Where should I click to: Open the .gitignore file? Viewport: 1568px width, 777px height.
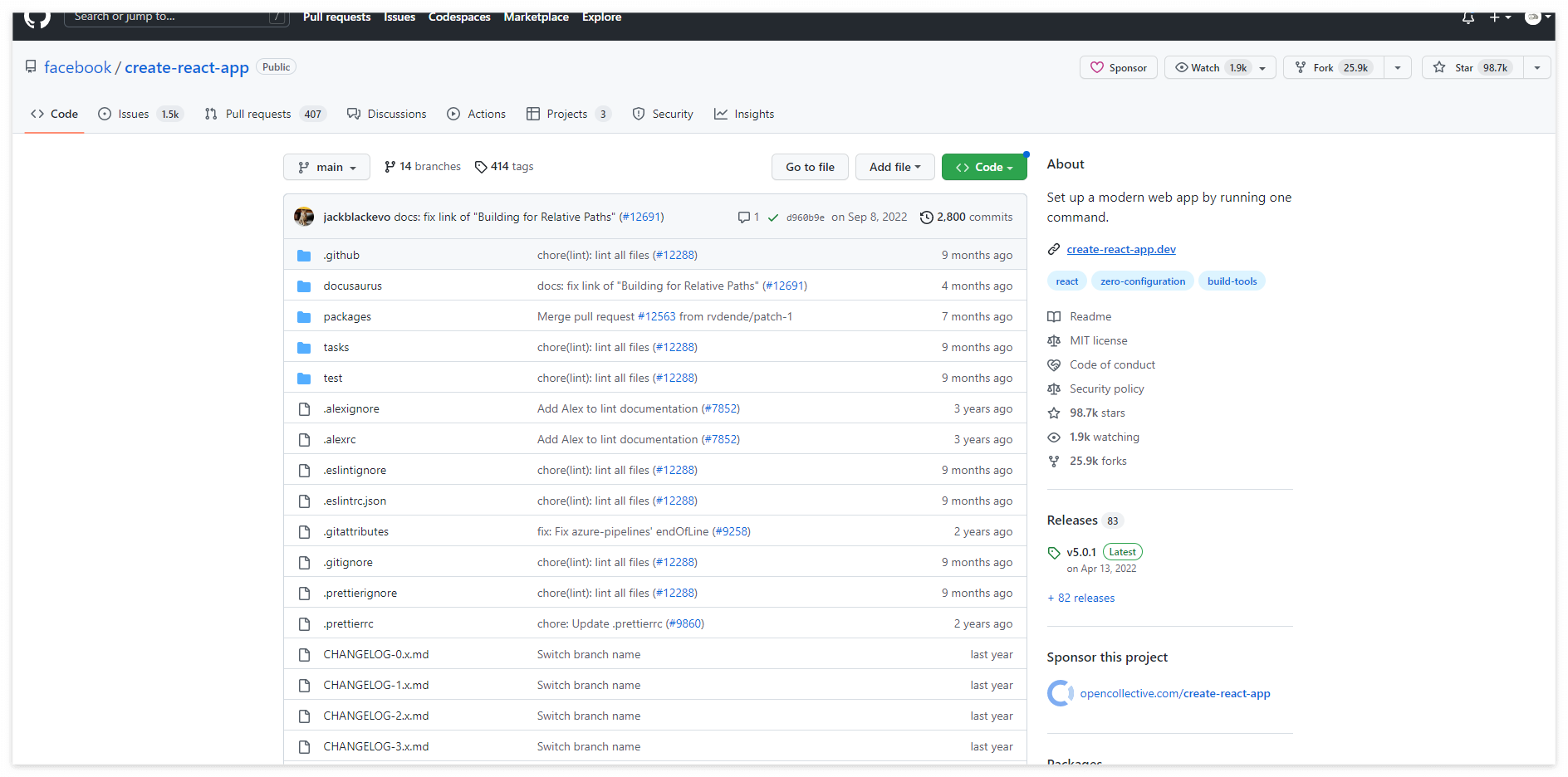(348, 562)
